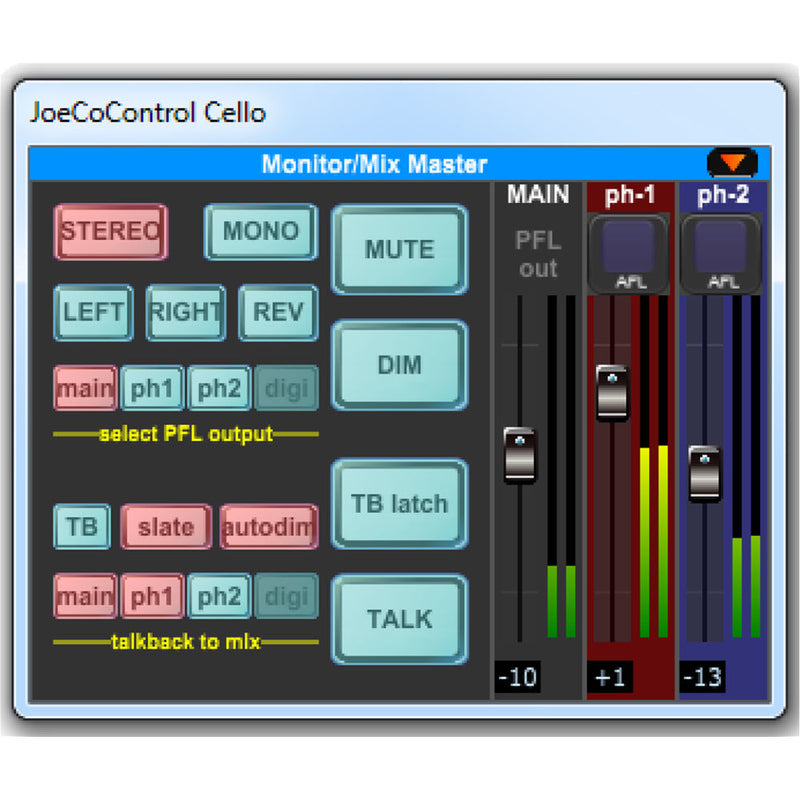Select ph2 as PFL output
Screen dimensions: 800x800
click(219, 388)
